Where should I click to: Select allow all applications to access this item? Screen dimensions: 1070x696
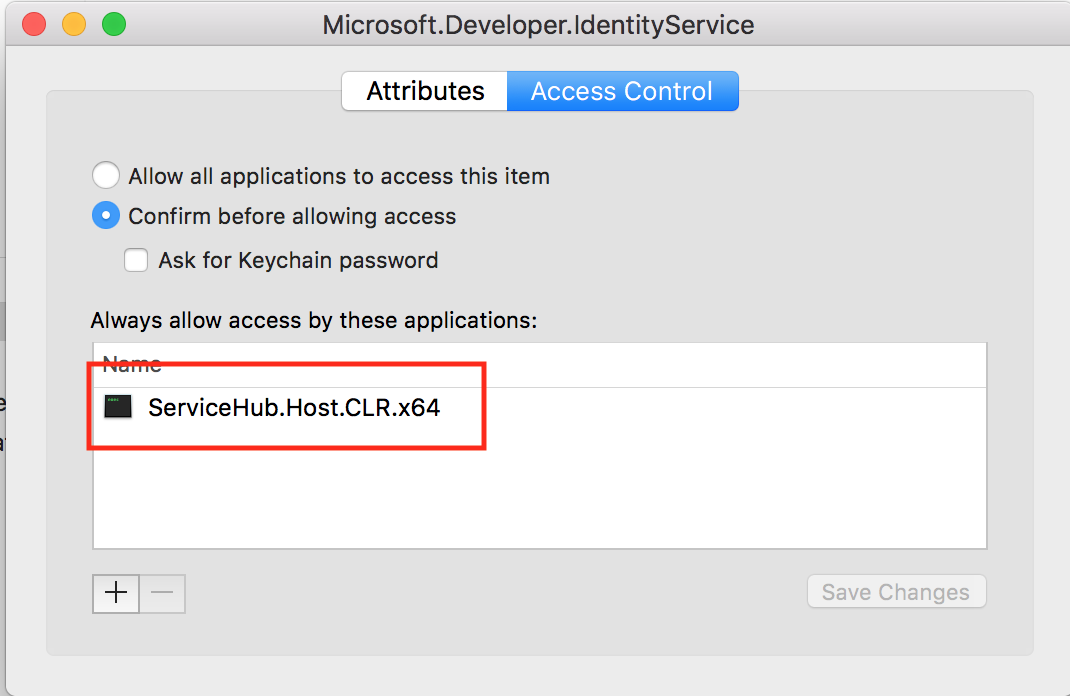(106, 175)
